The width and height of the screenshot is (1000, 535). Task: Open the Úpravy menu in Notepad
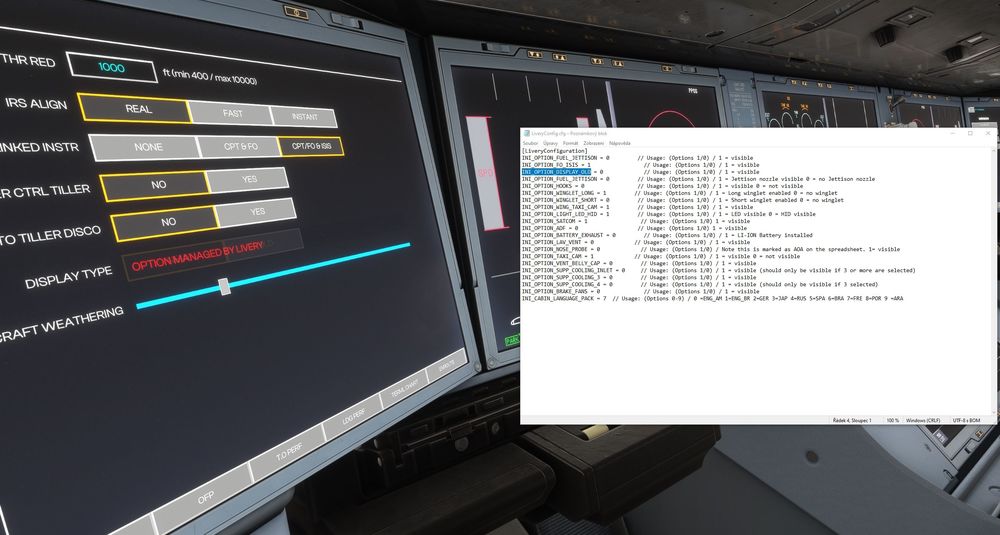551,143
